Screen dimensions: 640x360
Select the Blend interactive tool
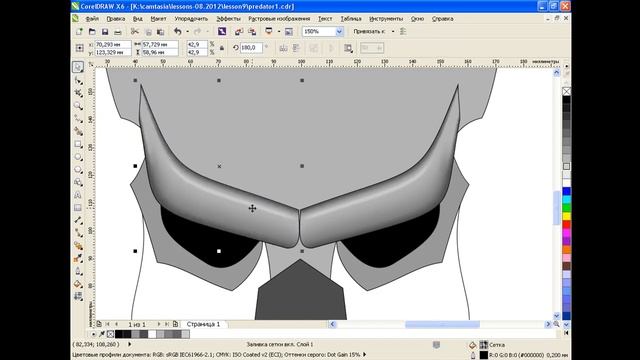click(x=78, y=245)
